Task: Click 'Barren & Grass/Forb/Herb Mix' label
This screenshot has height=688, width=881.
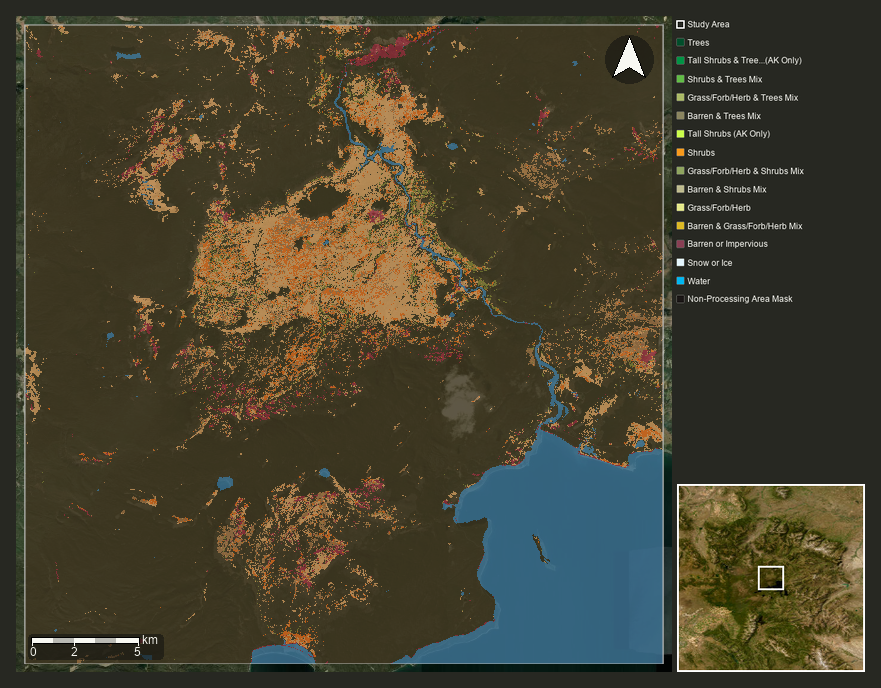Action: pyautogui.click(x=744, y=226)
